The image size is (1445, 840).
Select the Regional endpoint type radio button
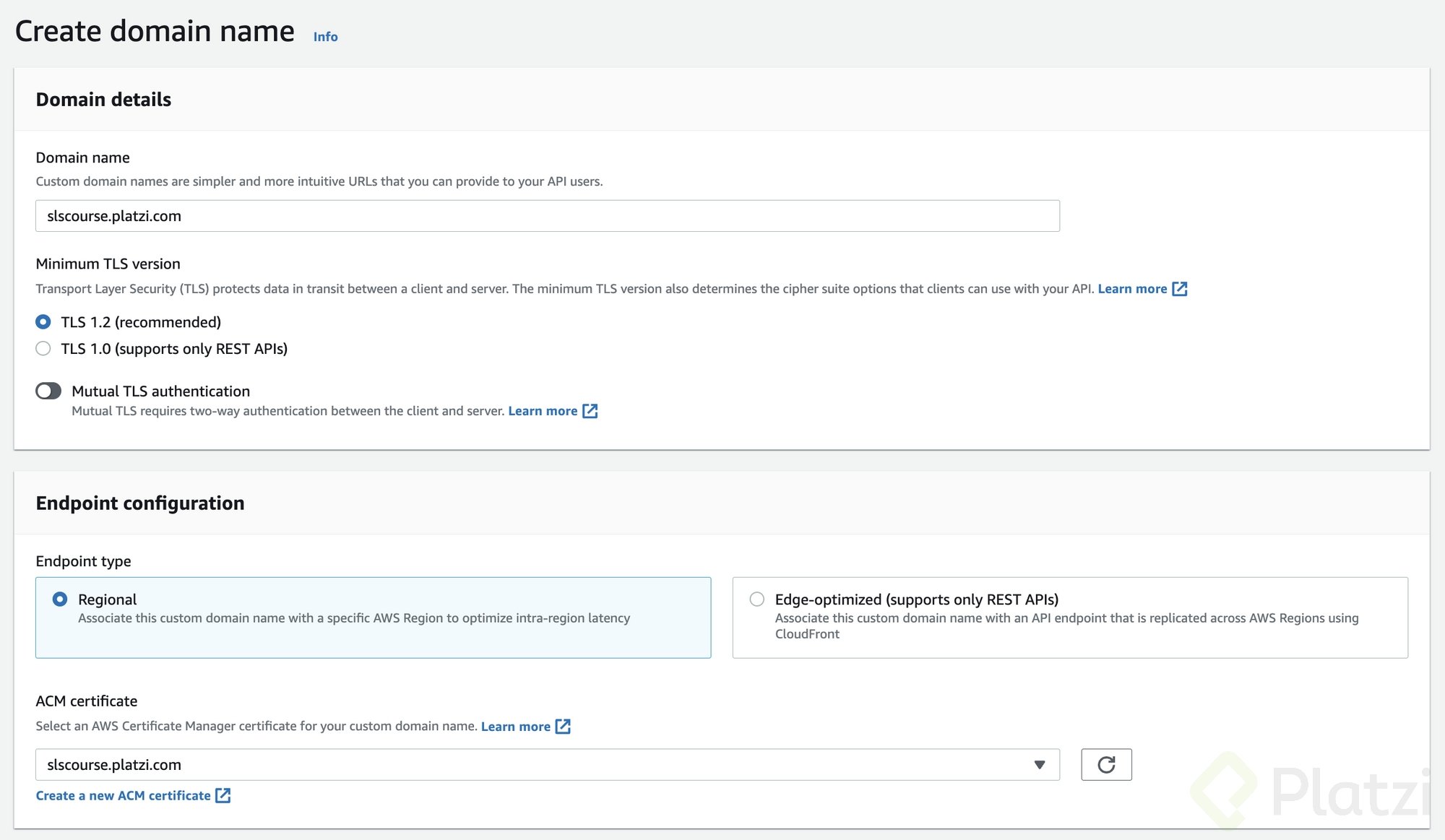(60, 599)
